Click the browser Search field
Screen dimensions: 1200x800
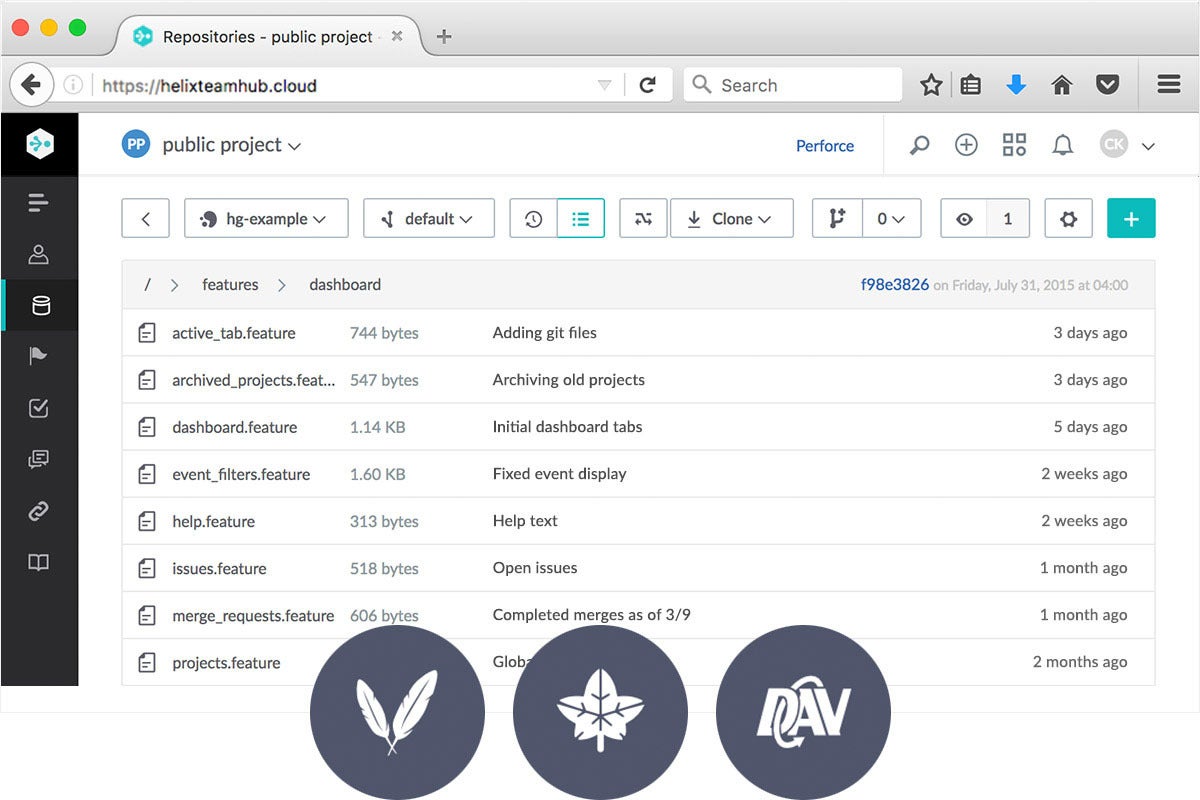tap(793, 85)
